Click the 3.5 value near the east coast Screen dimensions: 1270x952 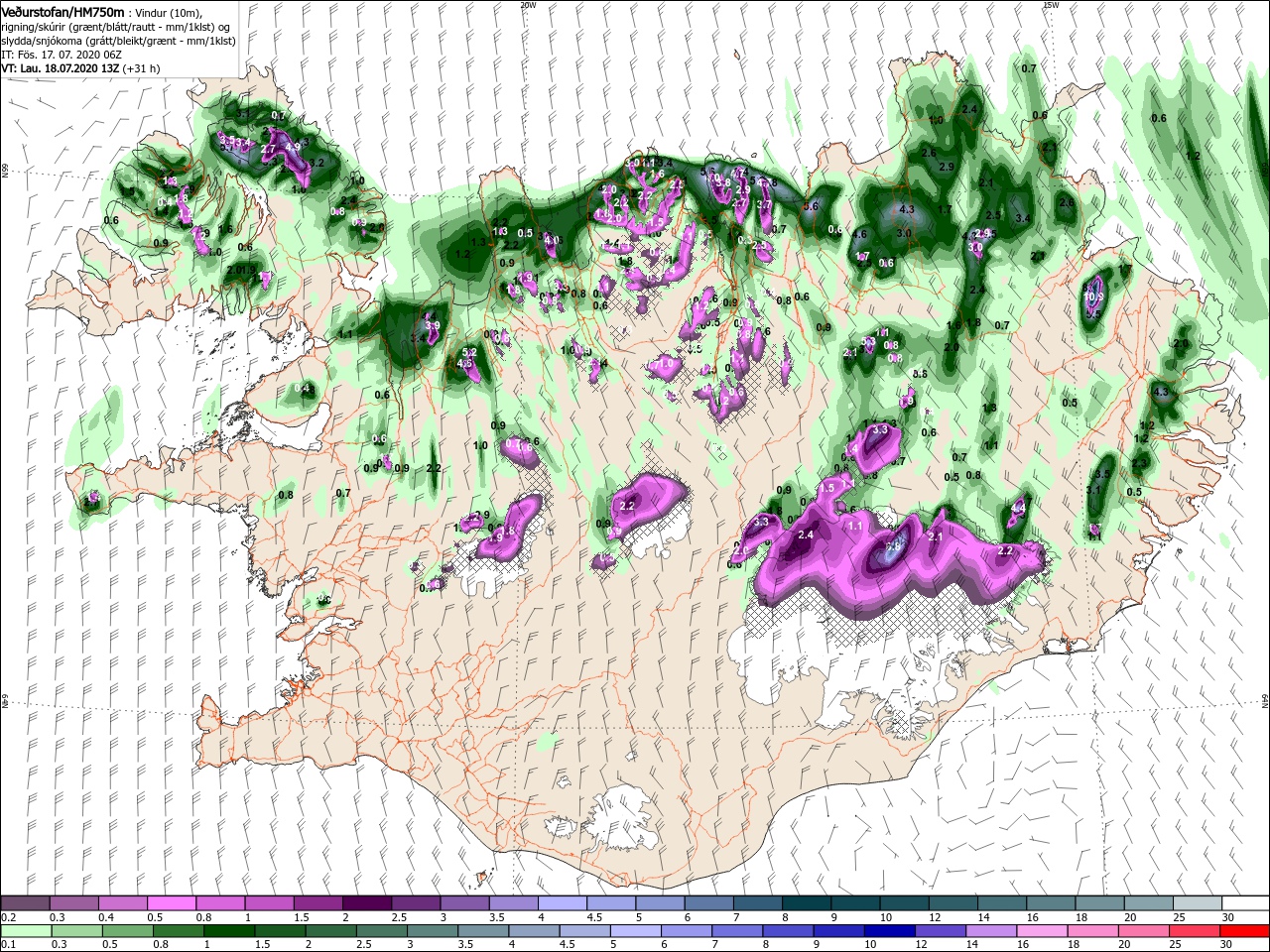click(1102, 474)
